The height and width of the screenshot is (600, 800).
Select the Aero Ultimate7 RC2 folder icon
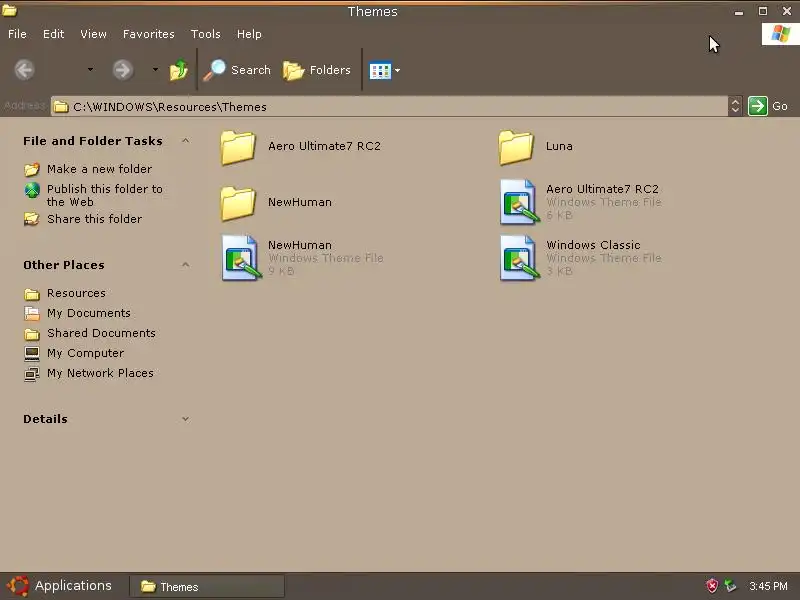pos(238,147)
